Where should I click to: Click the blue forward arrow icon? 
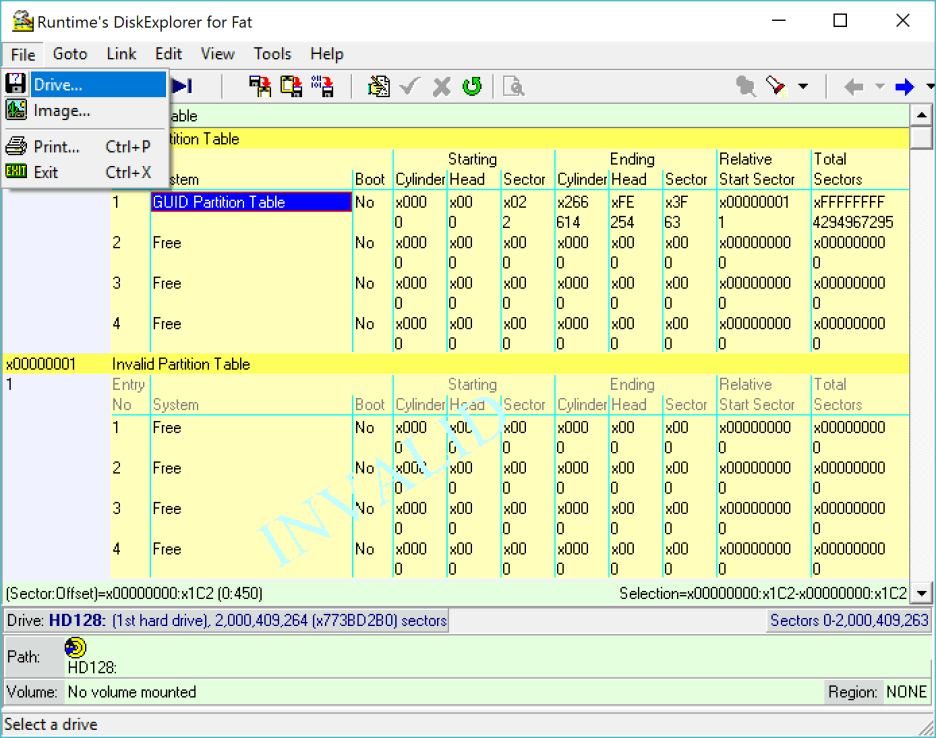pos(905,87)
